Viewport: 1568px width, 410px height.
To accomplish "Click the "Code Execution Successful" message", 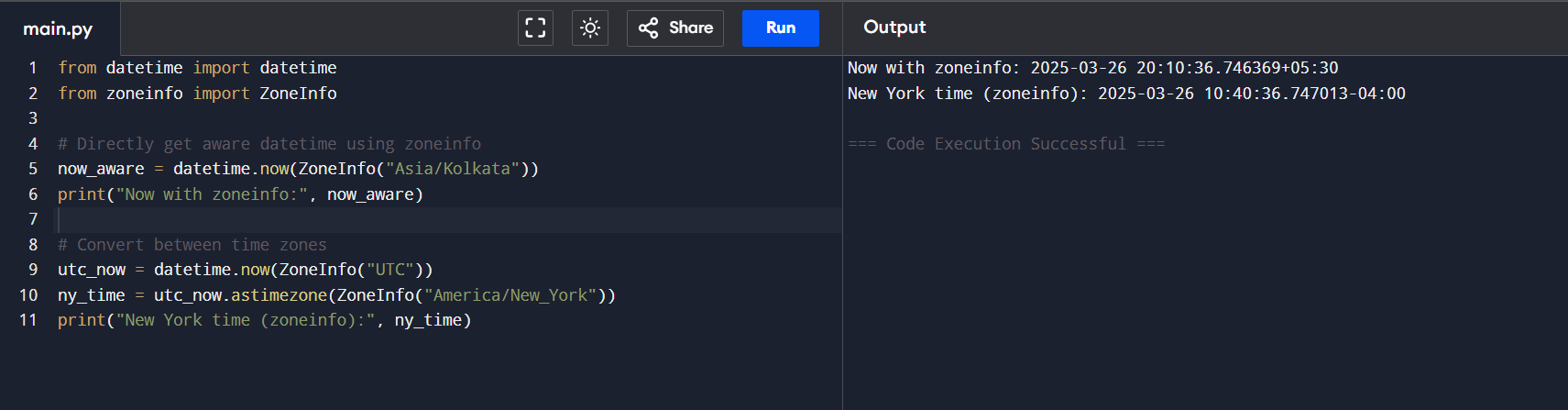I will (x=1006, y=144).
